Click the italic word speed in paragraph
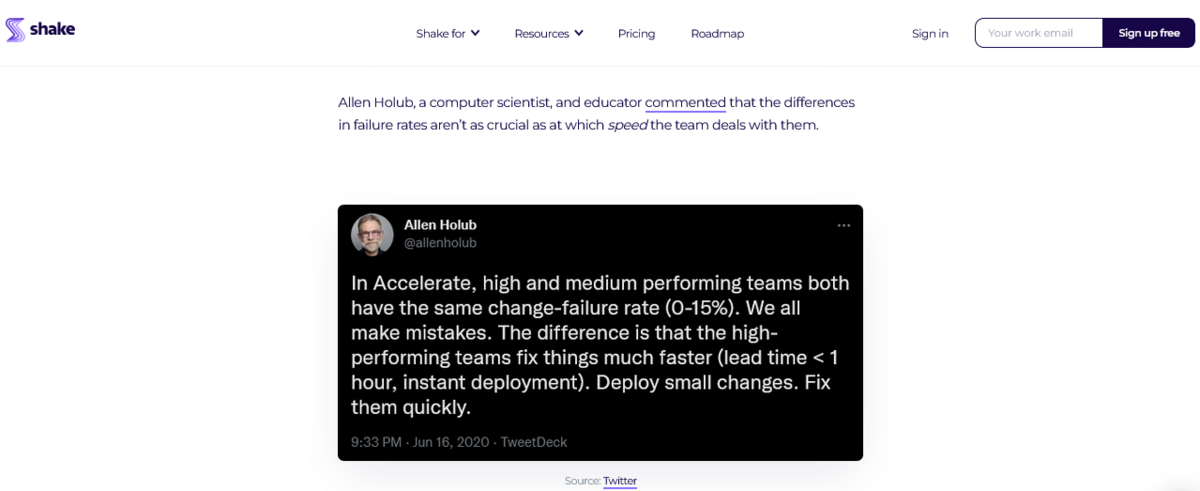Viewport: 1200px width, 491px height. pos(627,125)
